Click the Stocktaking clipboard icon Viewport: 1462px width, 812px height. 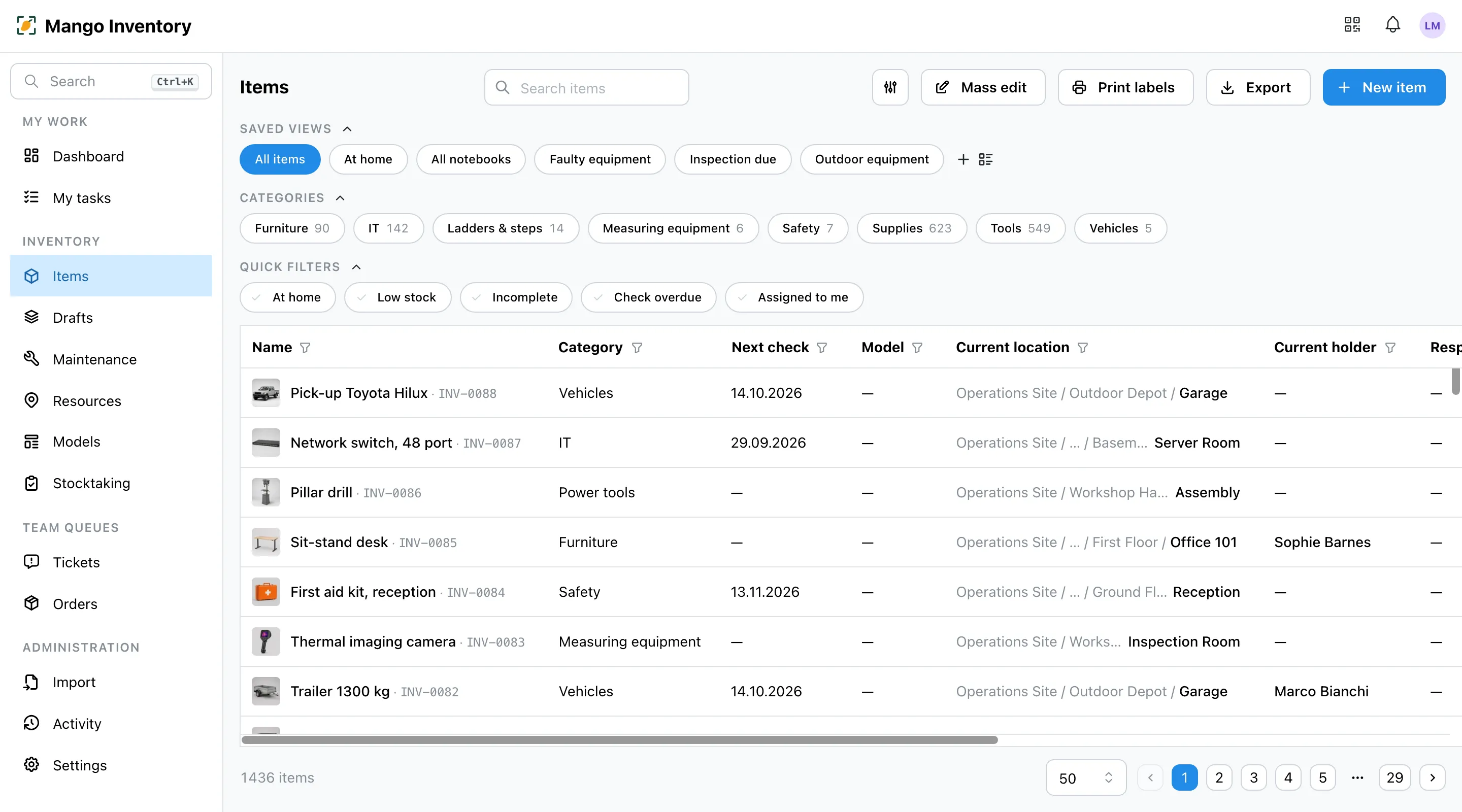coord(32,483)
